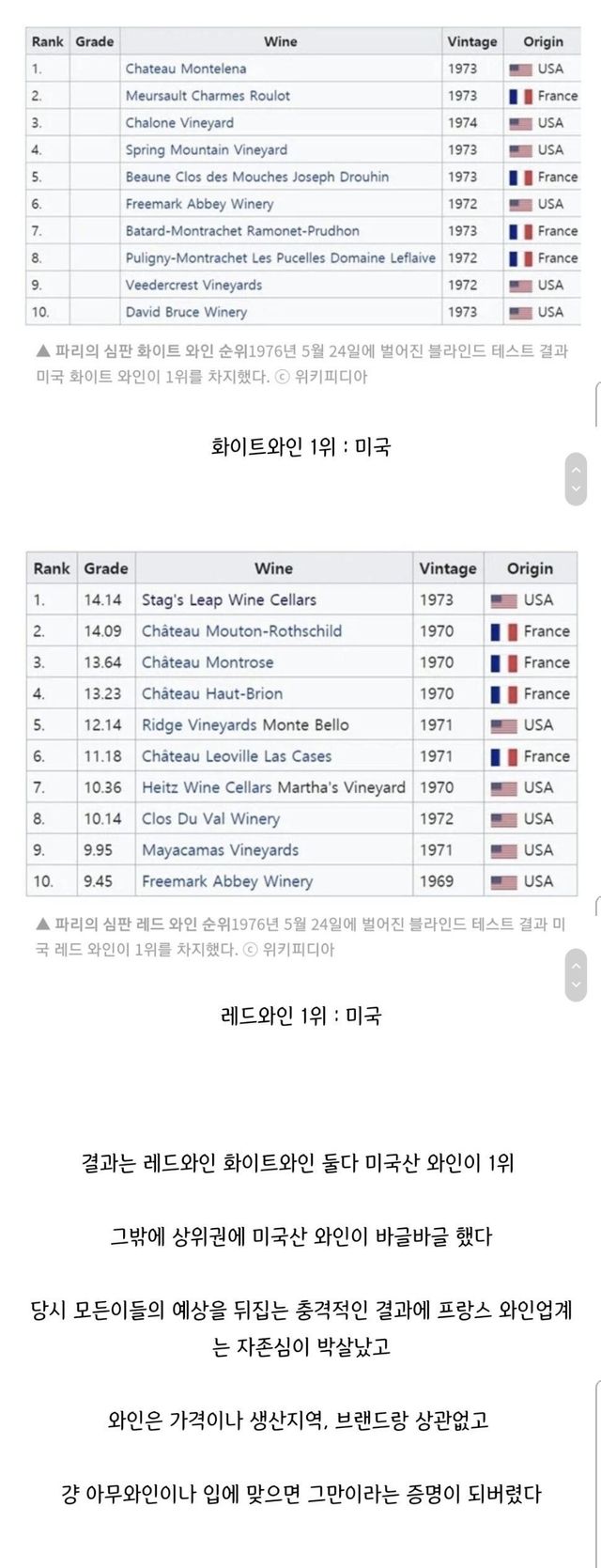Click the France flag in the Château Haut-Brion row
This screenshot has width=601, height=1568.
click(503, 694)
